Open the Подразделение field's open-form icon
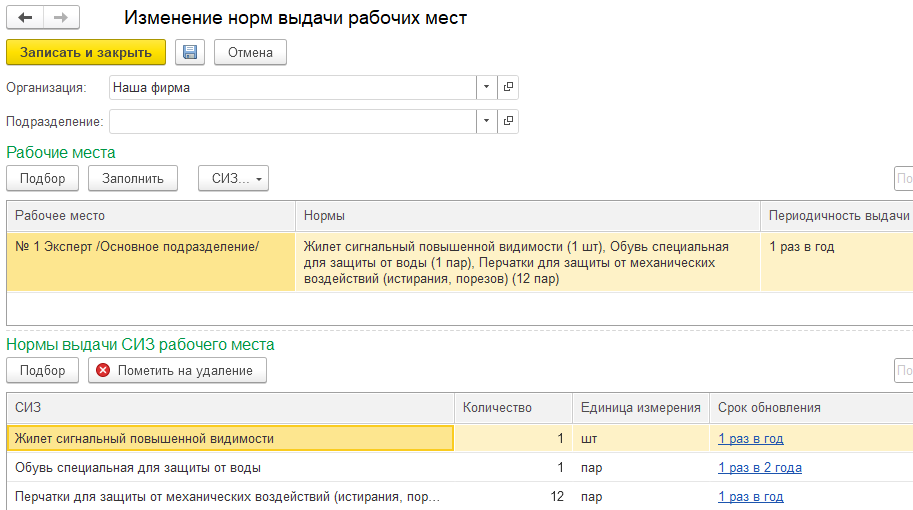The height and width of the screenshot is (510, 913). tap(508, 121)
